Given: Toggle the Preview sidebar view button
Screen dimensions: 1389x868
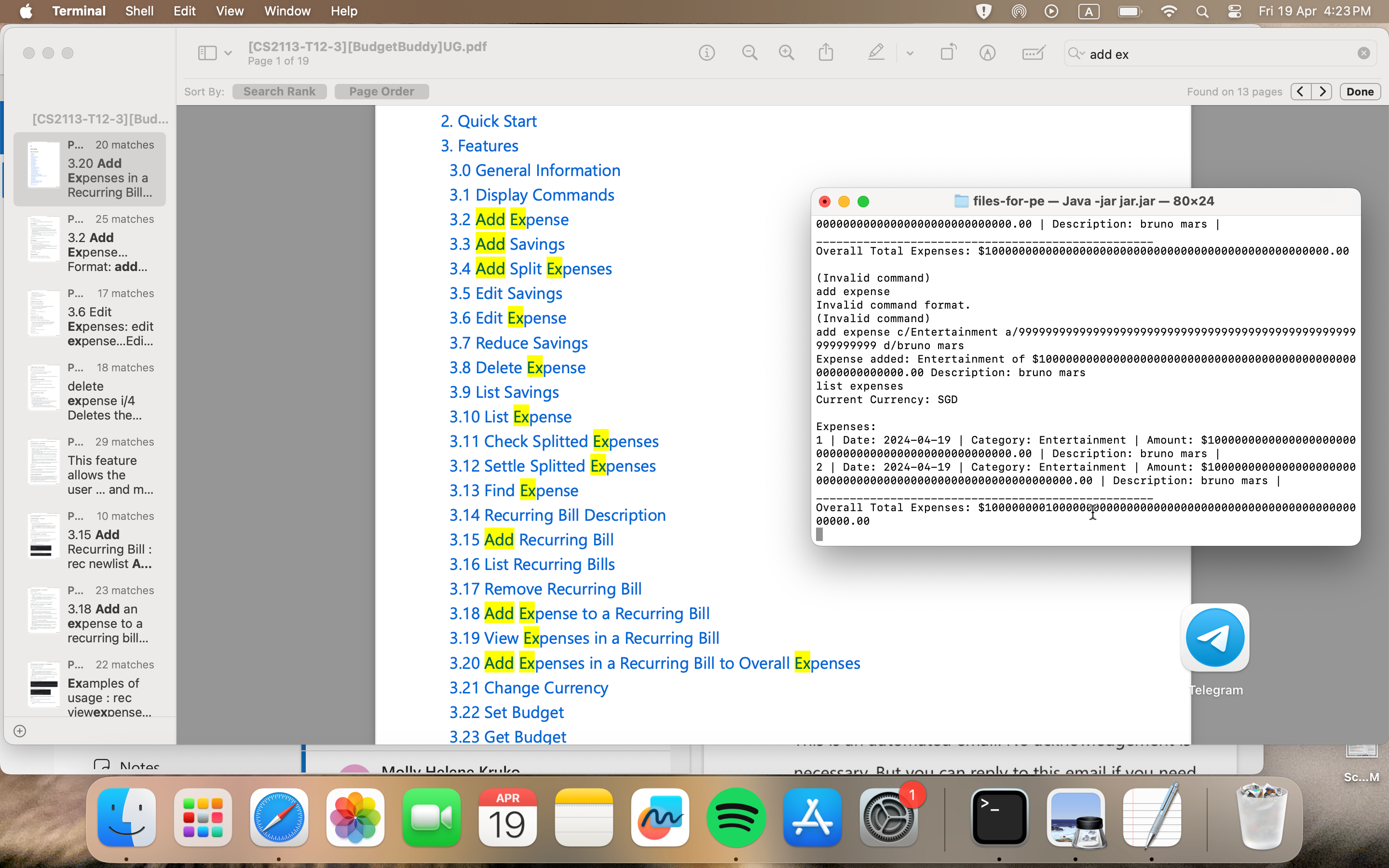Looking at the screenshot, I should coord(207,54).
